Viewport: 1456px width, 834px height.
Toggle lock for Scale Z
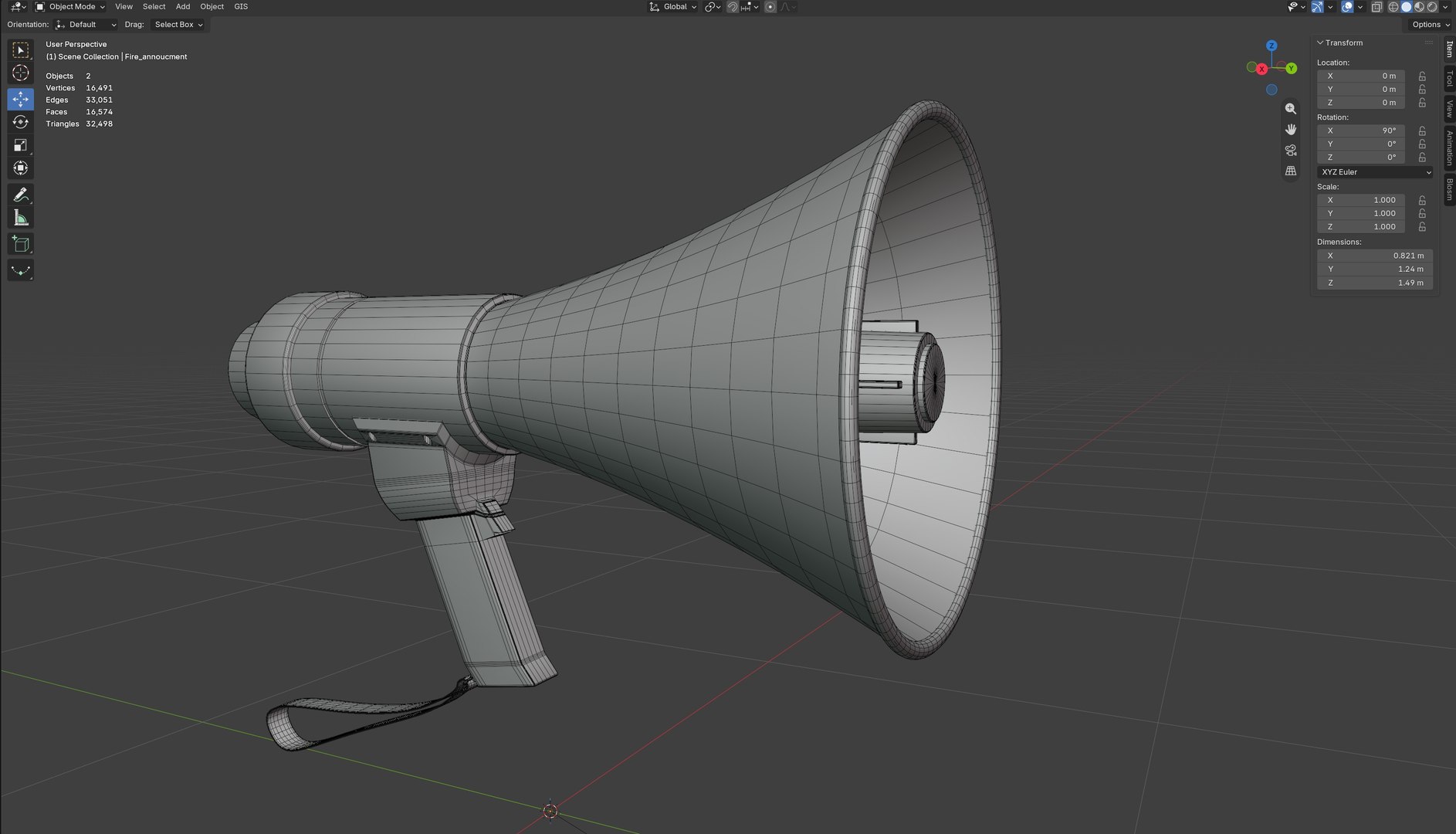point(1422,227)
